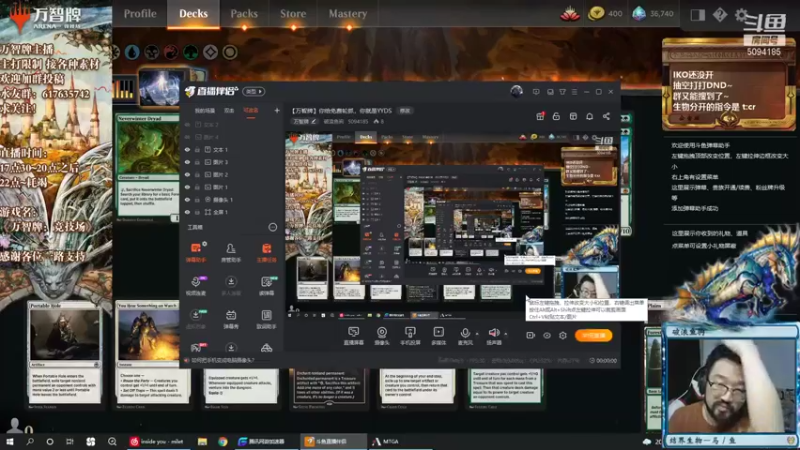
Task: Open the 读弹幕 read-danmaku tool
Action: [x=266, y=286]
